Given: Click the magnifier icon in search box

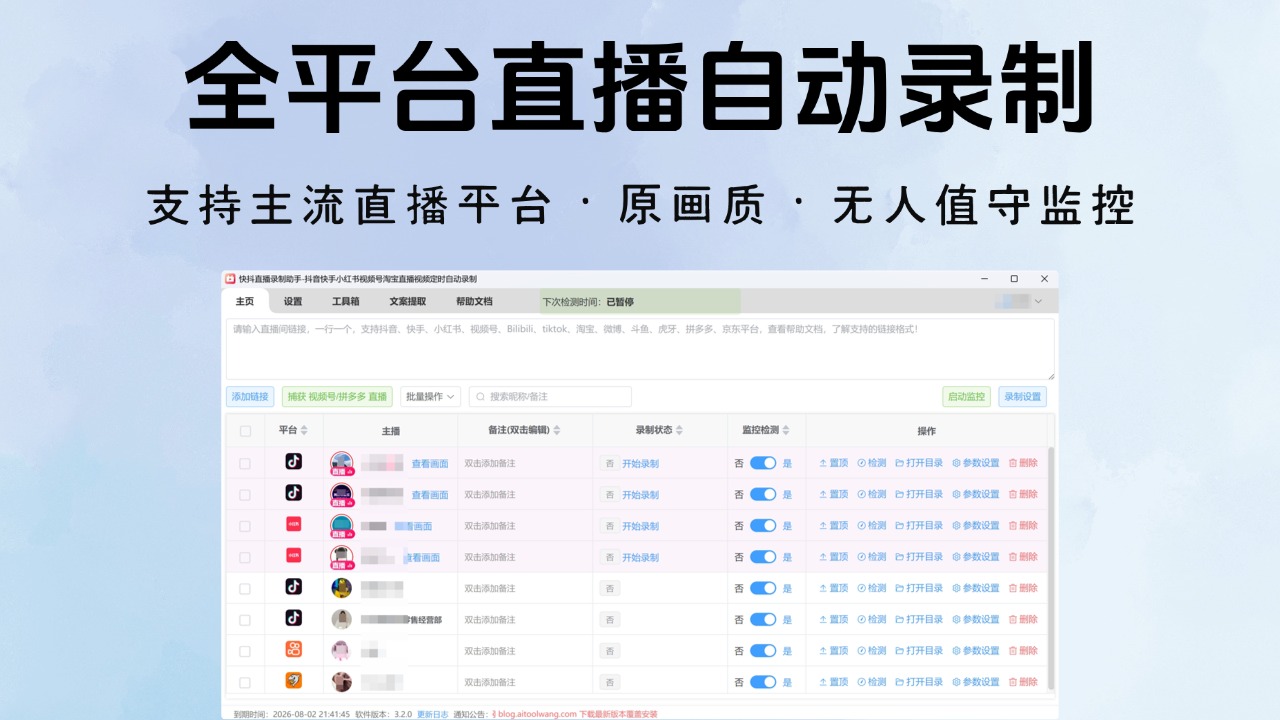Looking at the screenshot, I should tap(479, 396).
